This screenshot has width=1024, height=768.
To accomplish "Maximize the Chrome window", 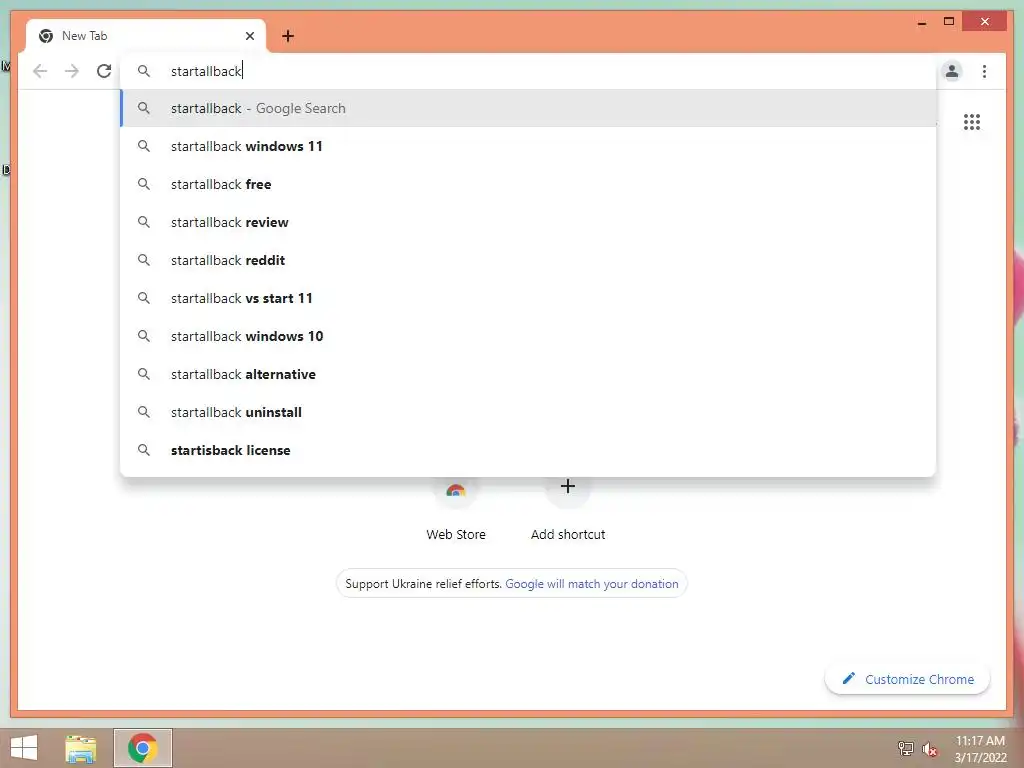I will [949, 22].
